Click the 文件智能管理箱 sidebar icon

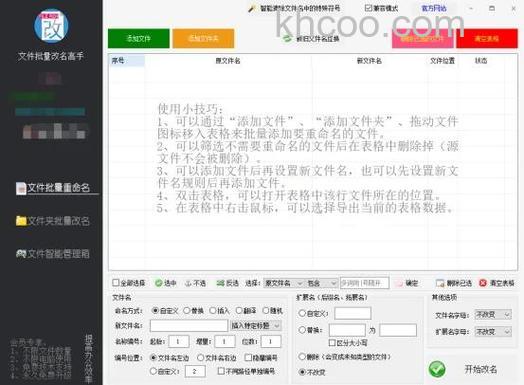coord(21,254)
